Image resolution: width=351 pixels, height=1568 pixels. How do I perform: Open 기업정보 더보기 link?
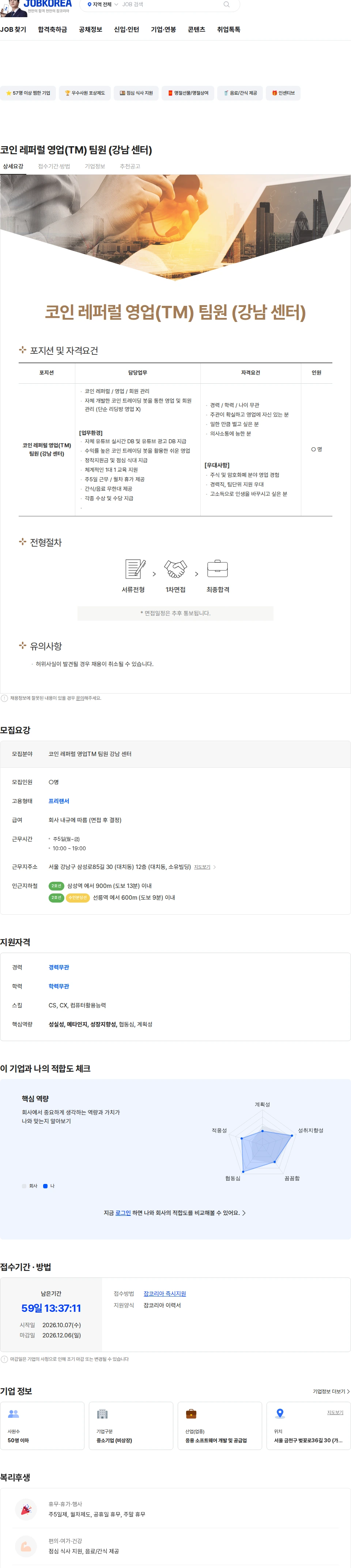tap(331, 1391)
